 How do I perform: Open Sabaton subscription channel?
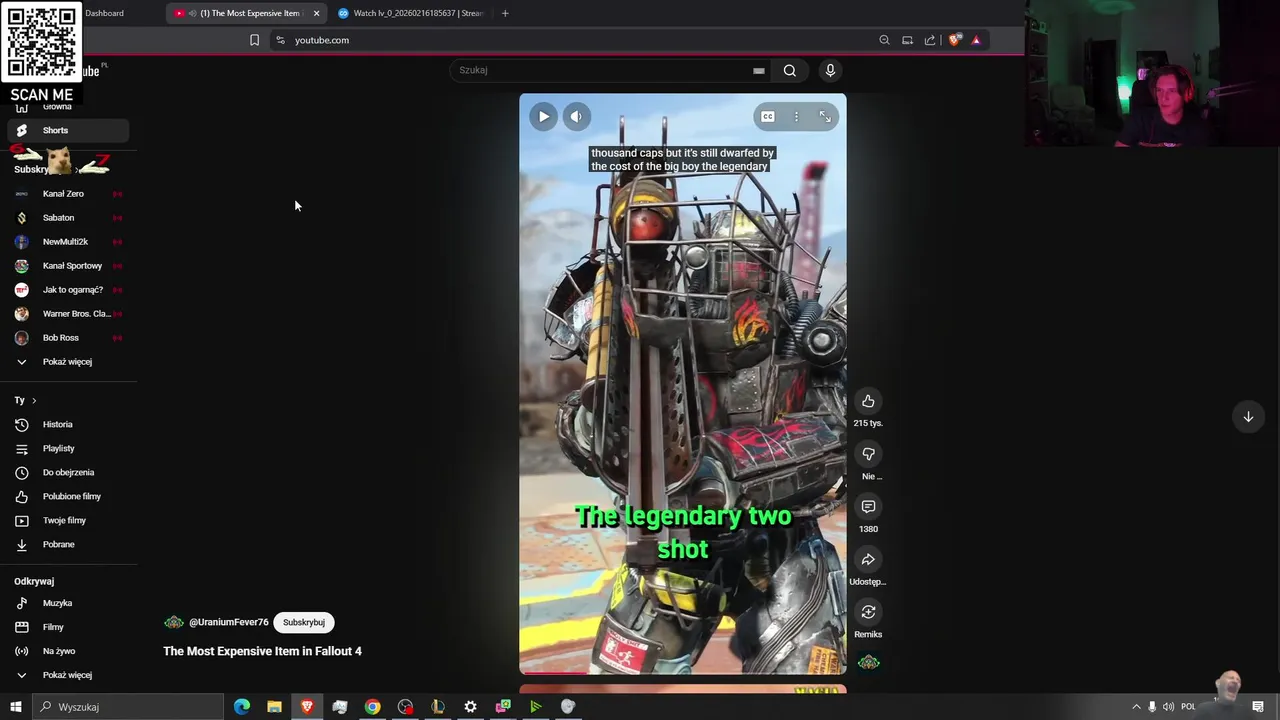click(68, 218)
